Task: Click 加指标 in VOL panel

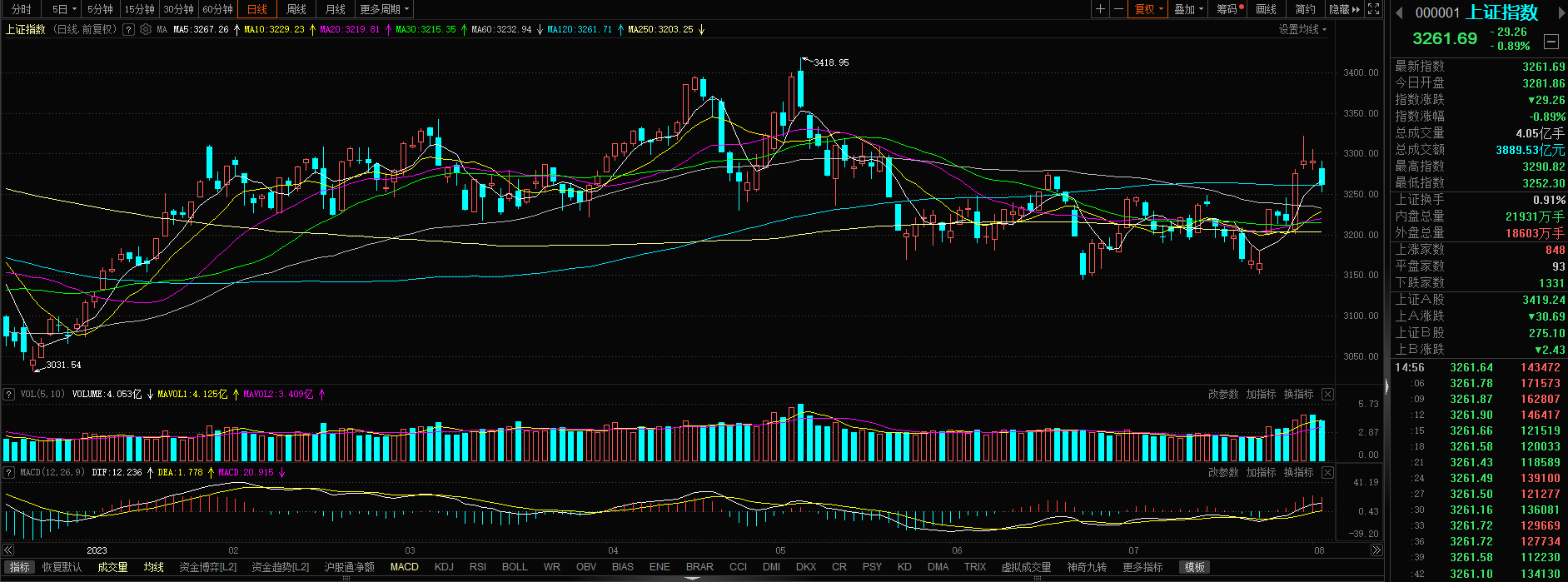Action: (1261, 394)
